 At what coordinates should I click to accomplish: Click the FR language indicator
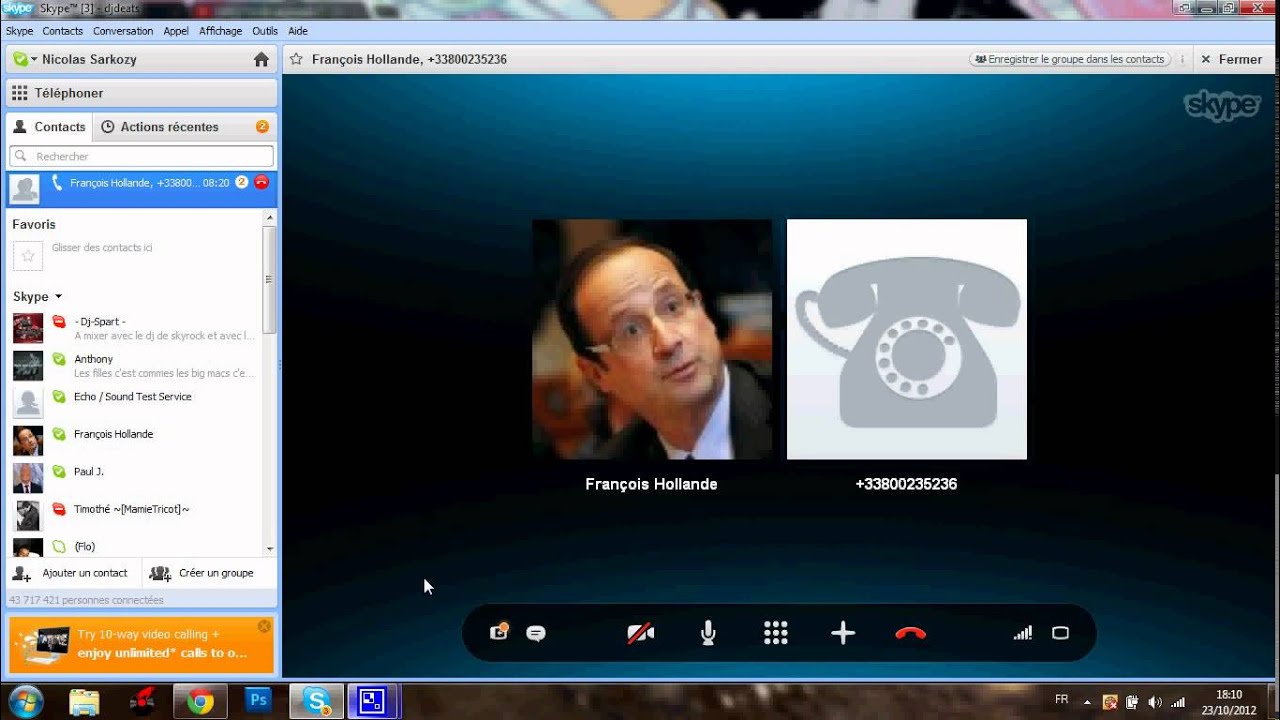pyautogui.click(x=1061, y=700)
